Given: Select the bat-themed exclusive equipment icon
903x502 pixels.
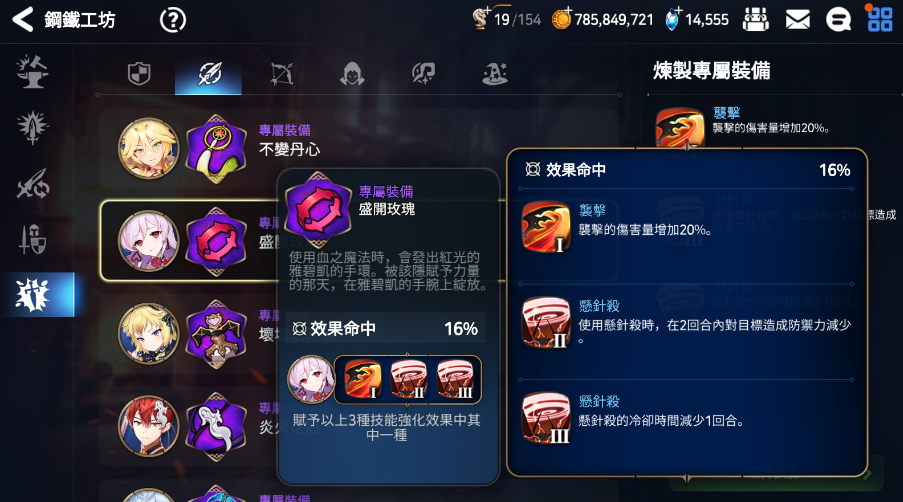Looking at the screenshot, I should [x=216, y=334].
